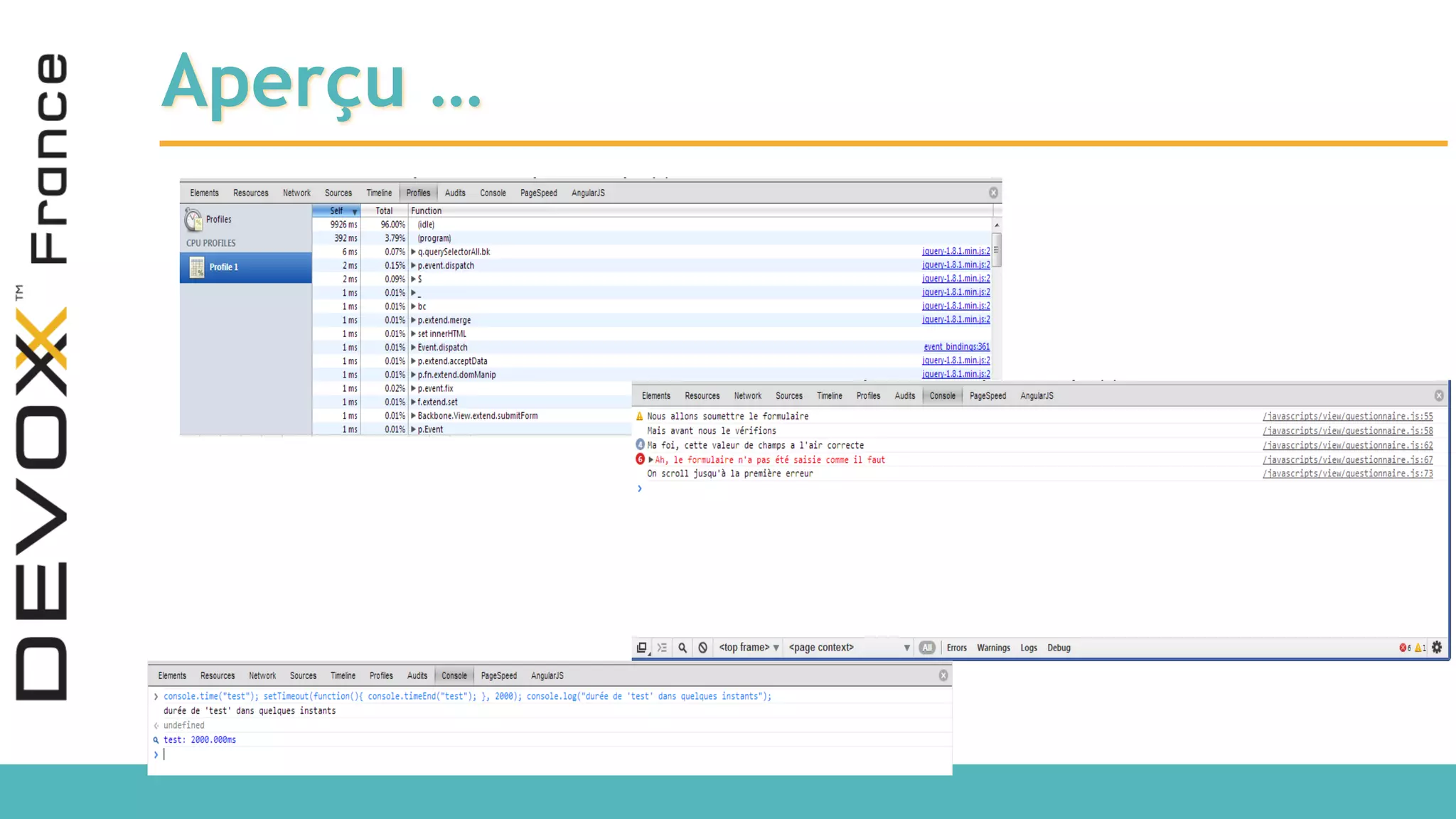Expand the red form error message
The image size is (1456, 819).
651,460
